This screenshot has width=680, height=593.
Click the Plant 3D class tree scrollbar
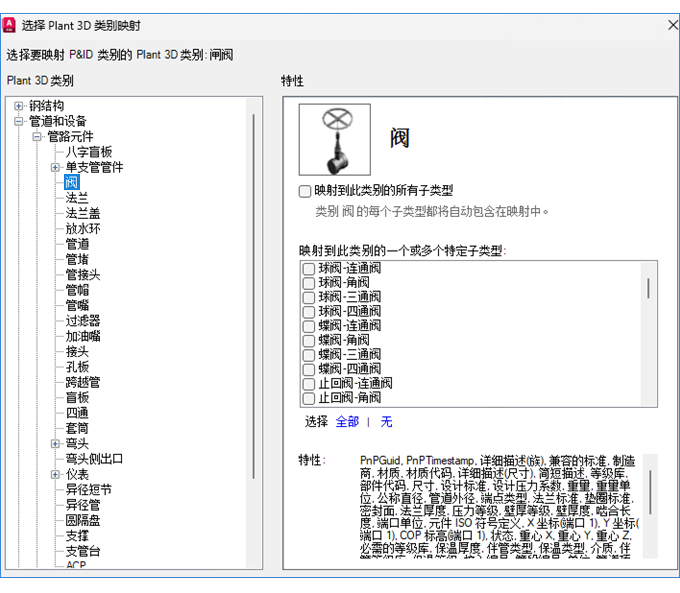(x=253, y=296)
